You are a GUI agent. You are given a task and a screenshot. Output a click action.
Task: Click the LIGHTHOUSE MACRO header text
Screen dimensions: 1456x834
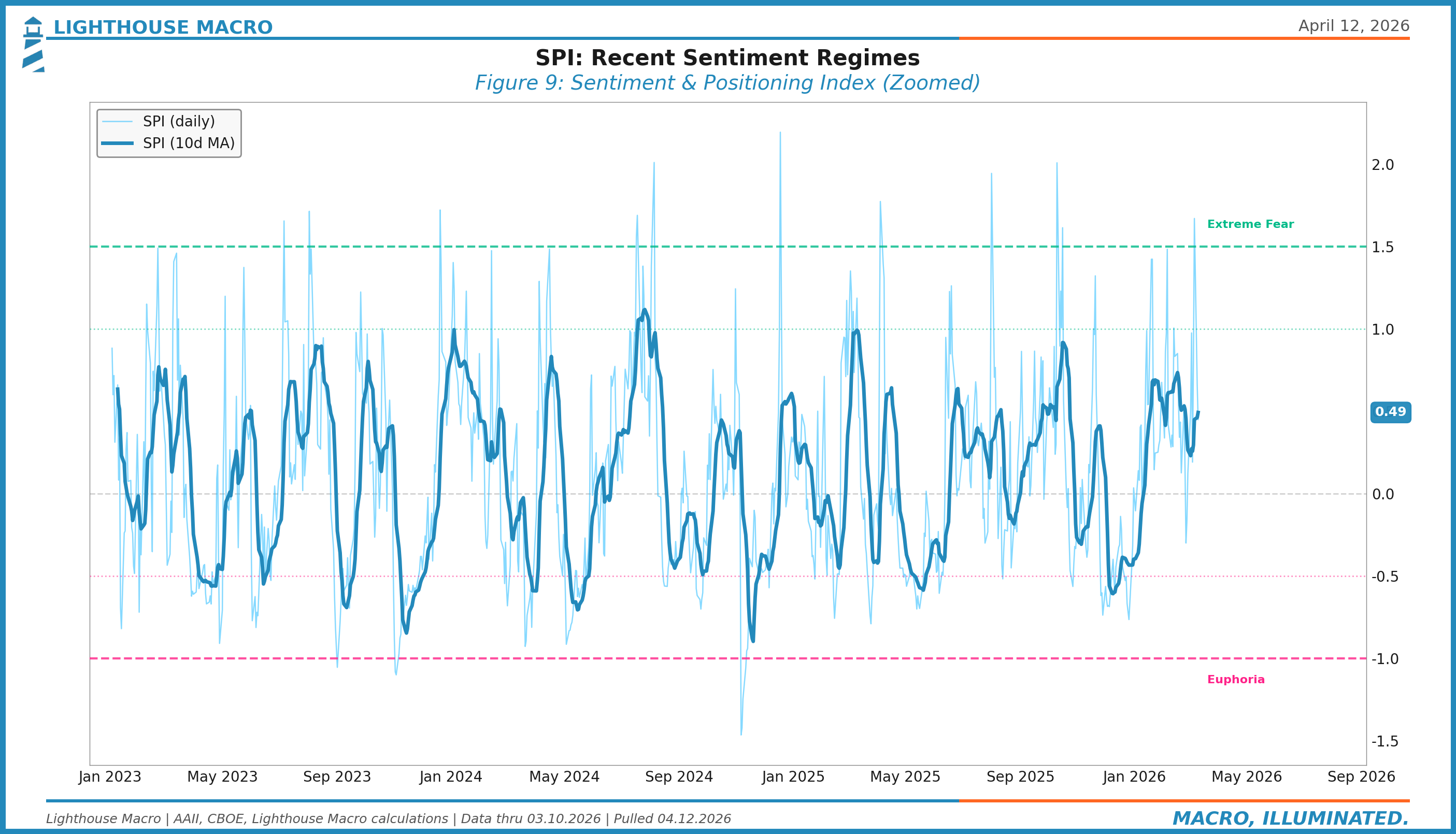163,27
